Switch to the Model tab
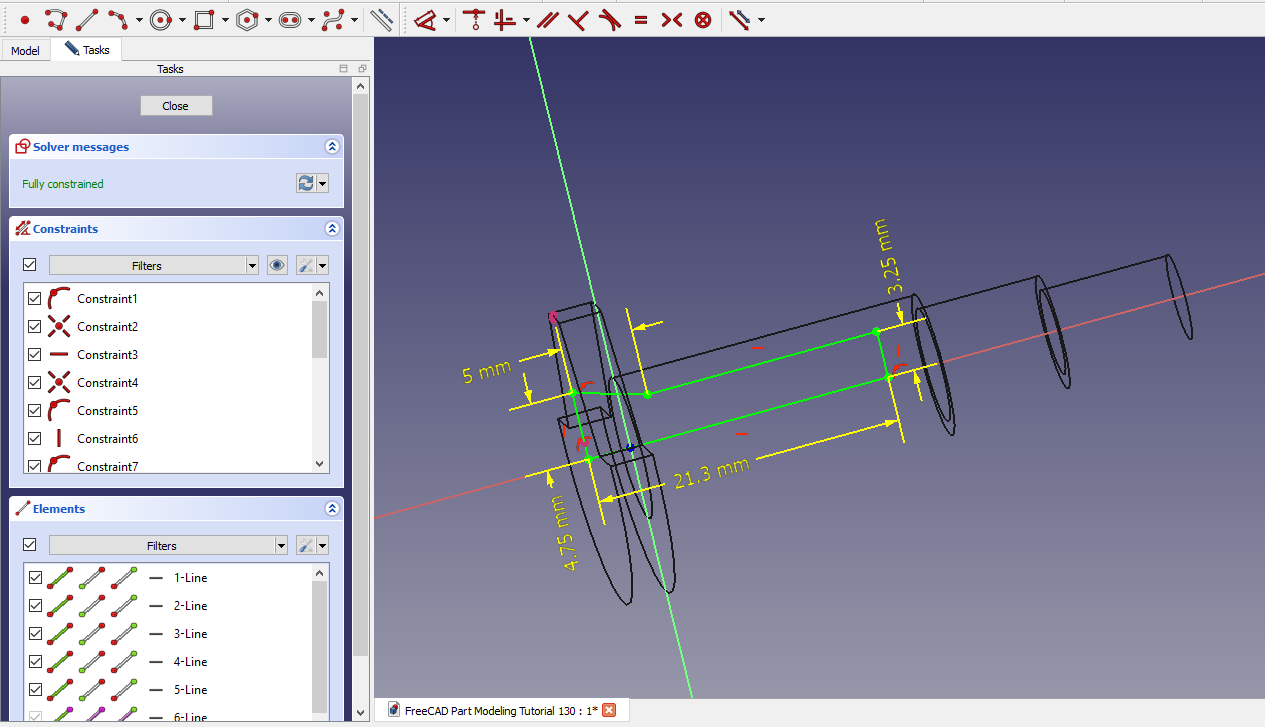 [x=25, y=50]
